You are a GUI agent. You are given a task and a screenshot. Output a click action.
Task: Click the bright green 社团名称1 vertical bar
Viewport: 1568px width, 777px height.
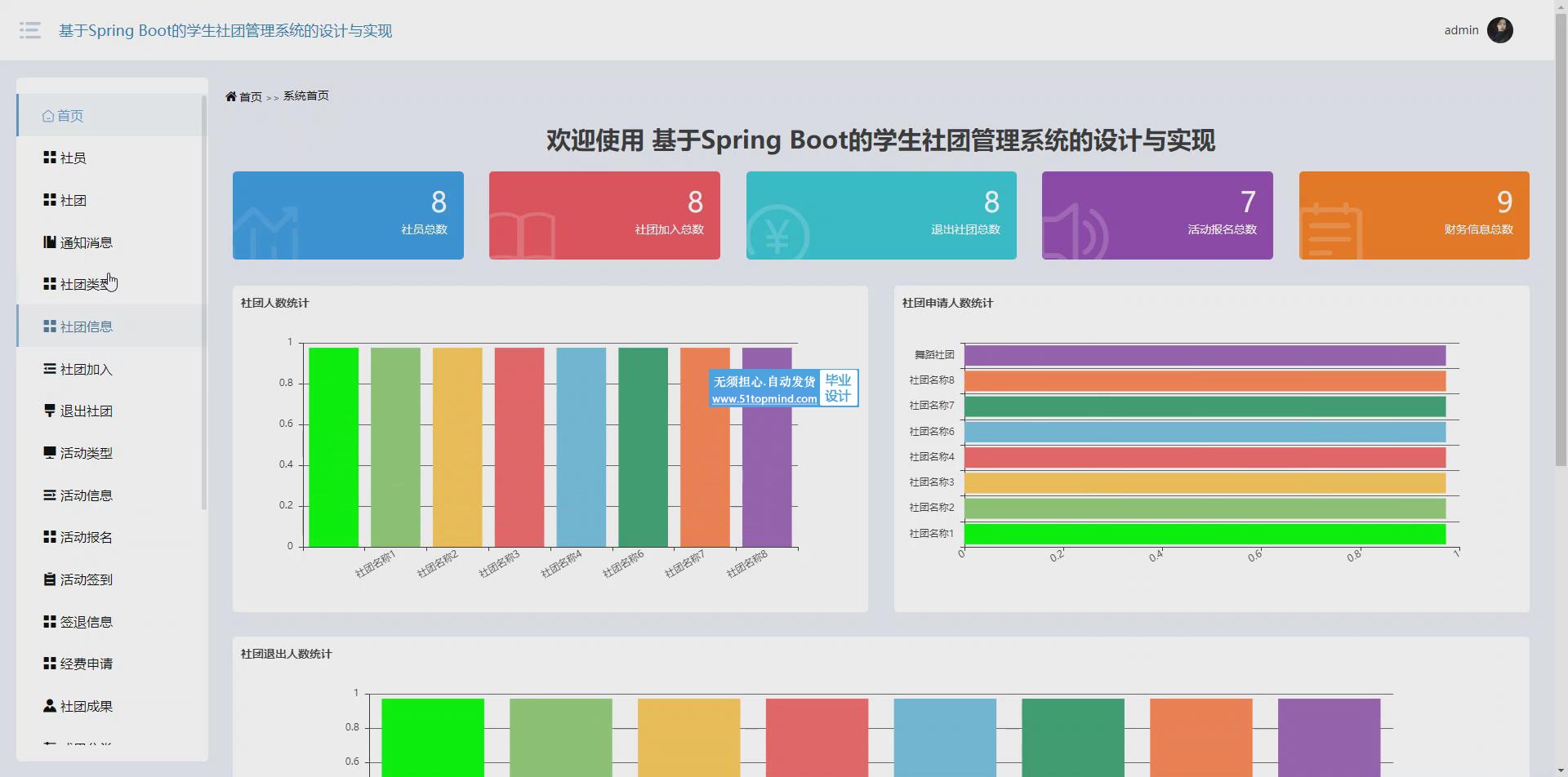pyautogui.click(x=333, y=447)
